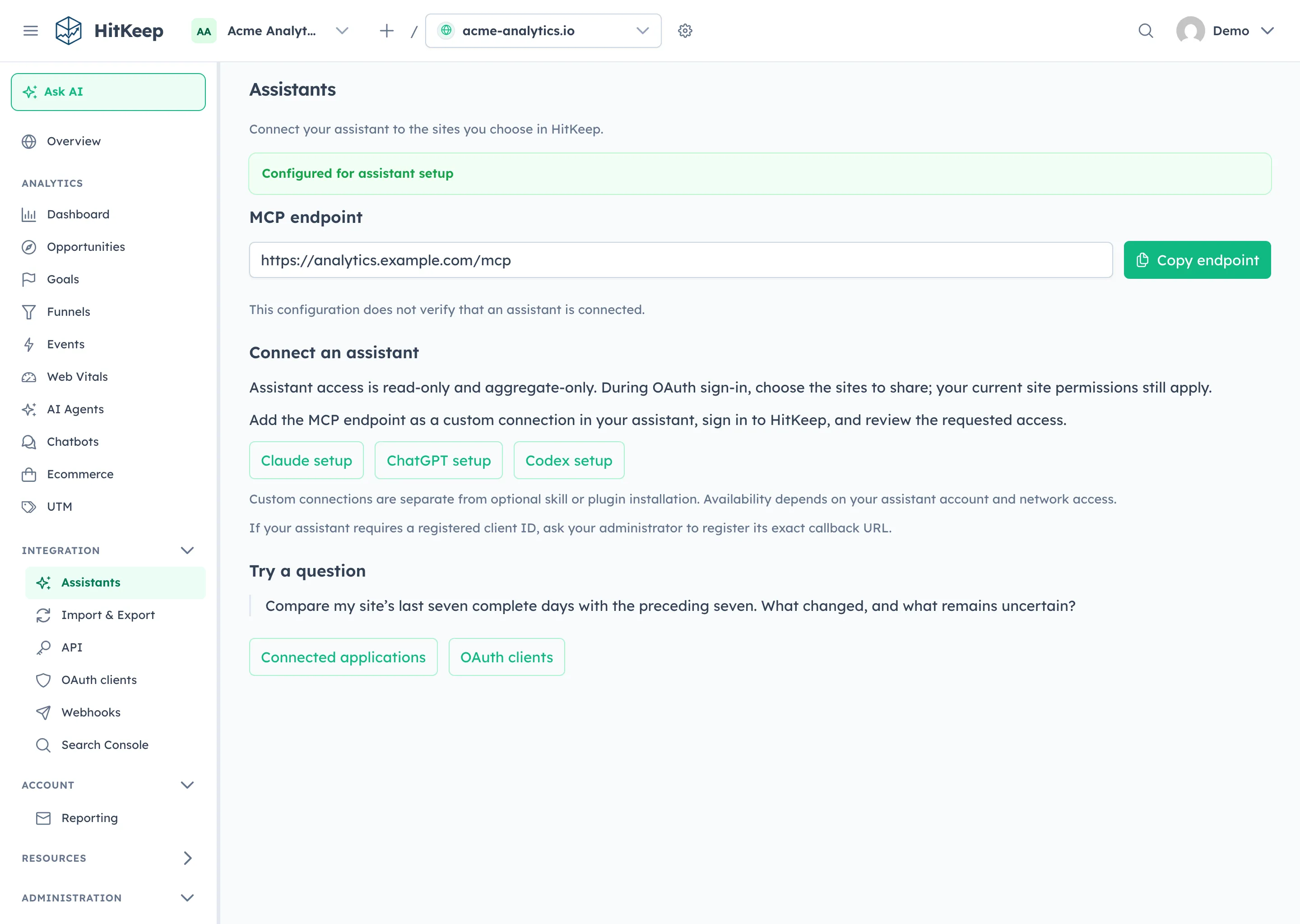Click the Events lightning bolt icon

[29, 344]
